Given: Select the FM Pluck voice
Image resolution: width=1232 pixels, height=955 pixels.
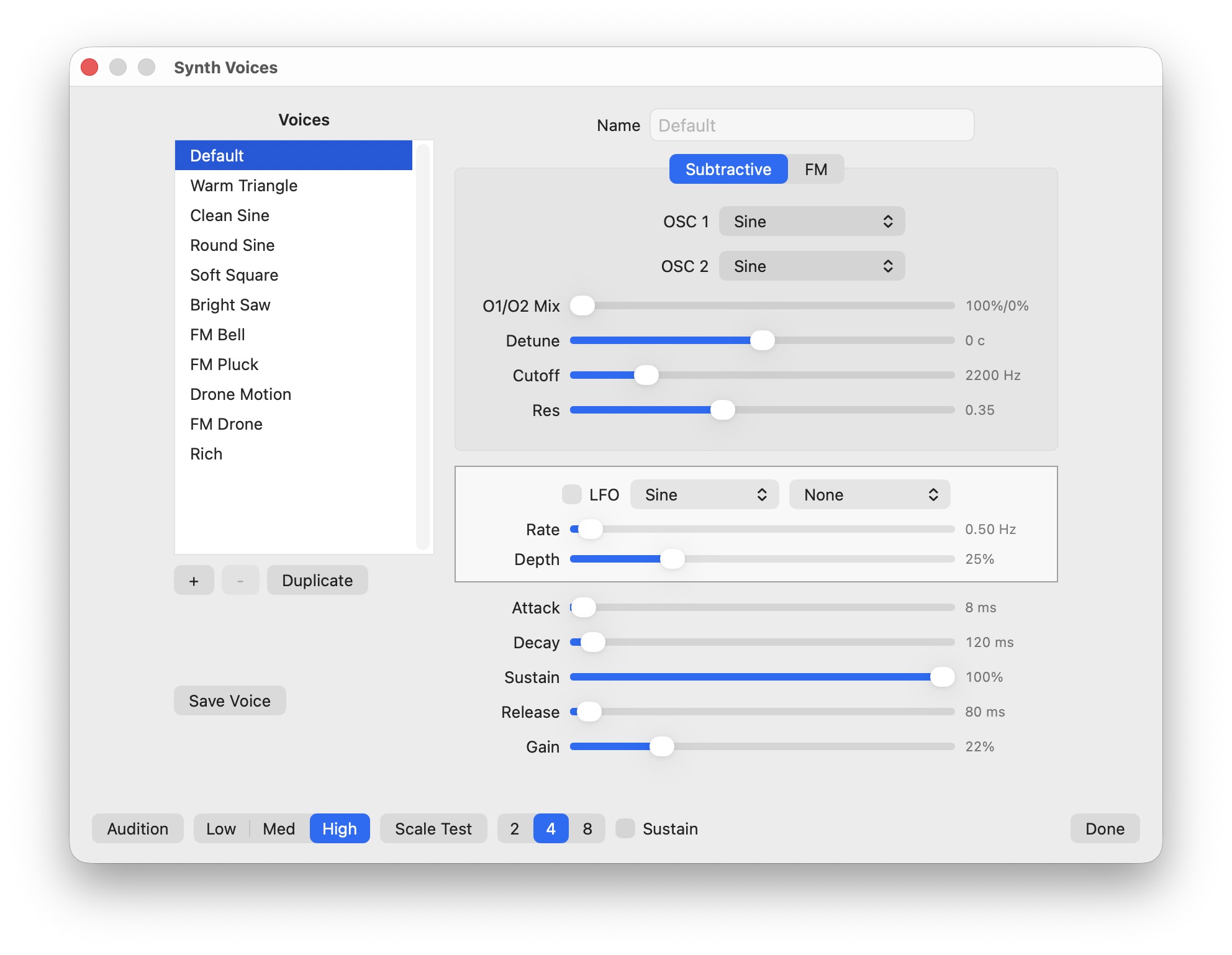Looking at the screenshot, I should (294, 364).
